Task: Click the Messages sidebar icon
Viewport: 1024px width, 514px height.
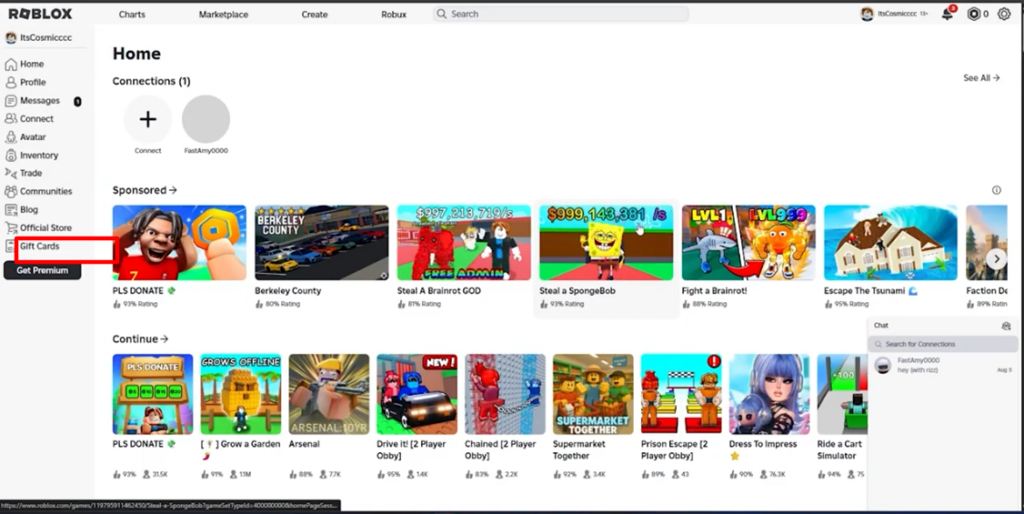Action: (x=11, y=101)
